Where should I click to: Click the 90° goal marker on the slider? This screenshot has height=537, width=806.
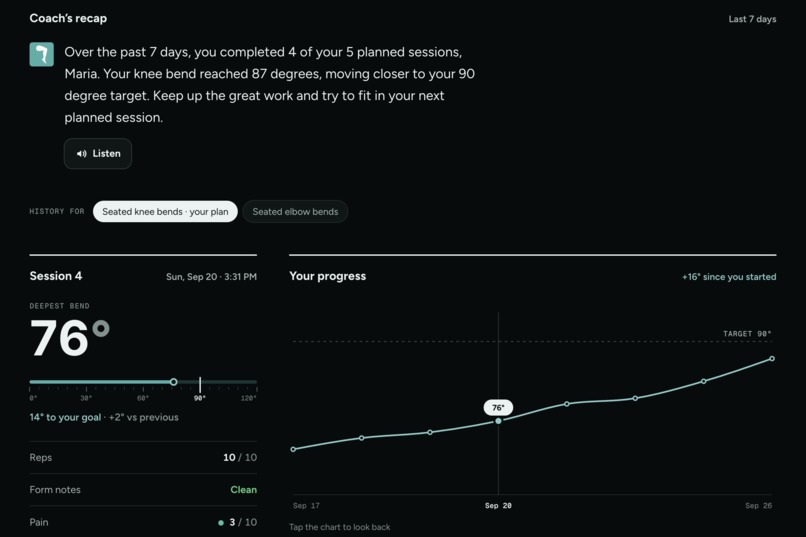click(200, 384)
